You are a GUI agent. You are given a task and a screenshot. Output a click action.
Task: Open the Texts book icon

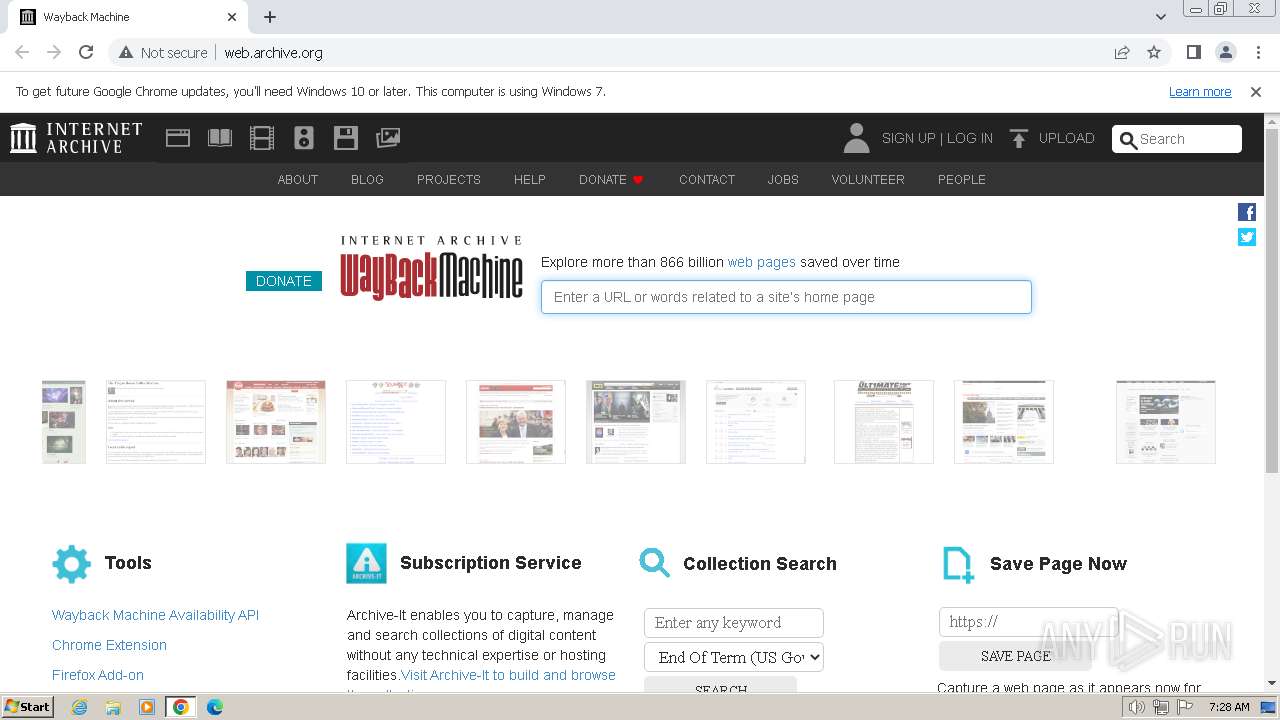coord(220,138)
